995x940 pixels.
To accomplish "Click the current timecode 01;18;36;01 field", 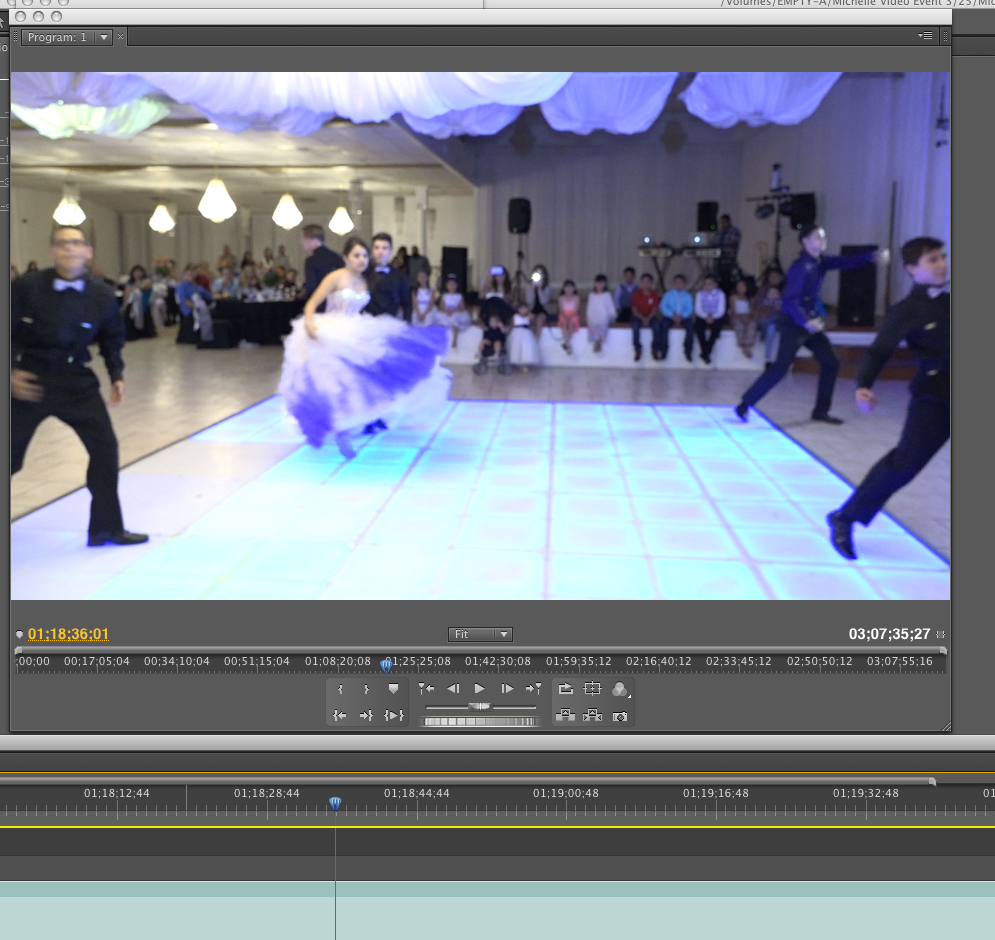I will coord(68,634).
